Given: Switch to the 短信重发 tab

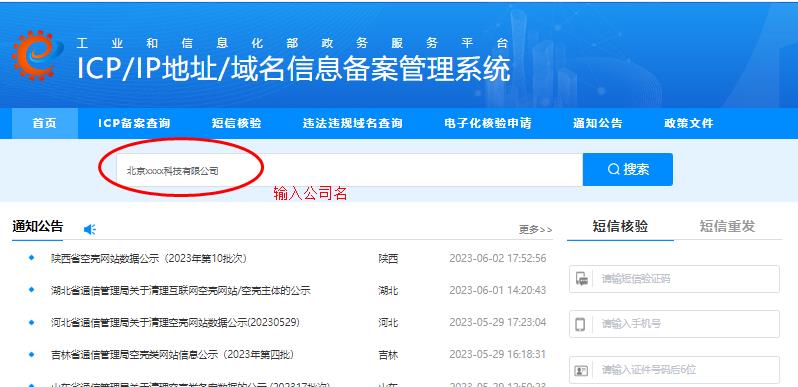Looking at the screenshot, I should 727,227.
